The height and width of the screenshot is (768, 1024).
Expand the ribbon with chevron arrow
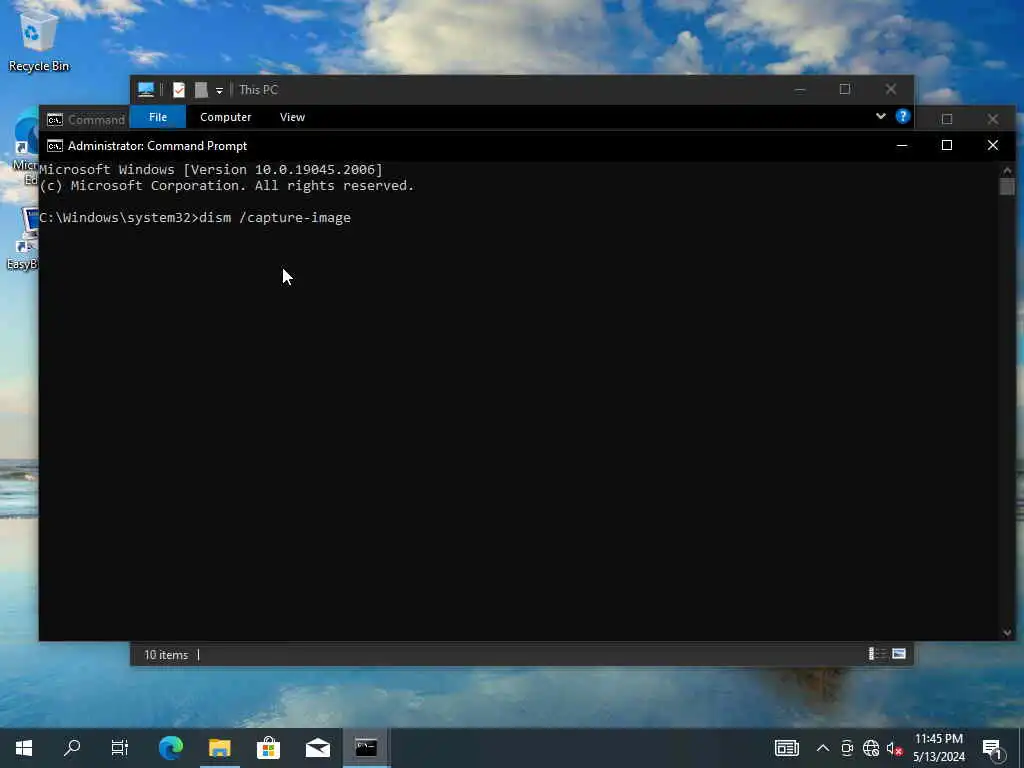tap(880, 116)
